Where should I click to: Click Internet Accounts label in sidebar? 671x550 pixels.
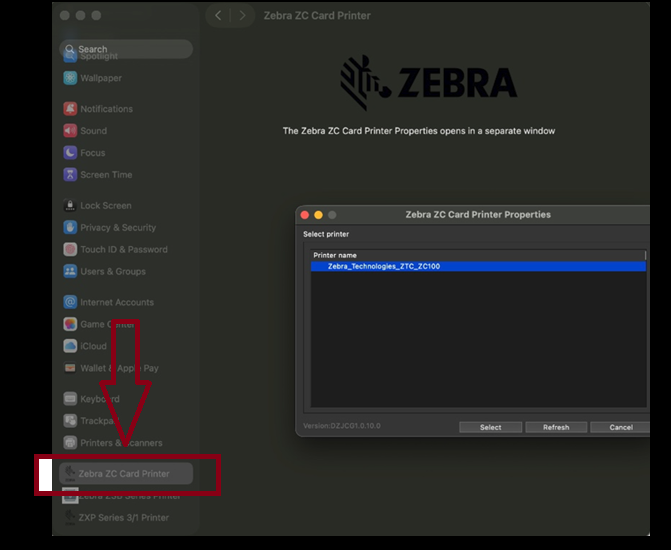(x=117, y=302)
